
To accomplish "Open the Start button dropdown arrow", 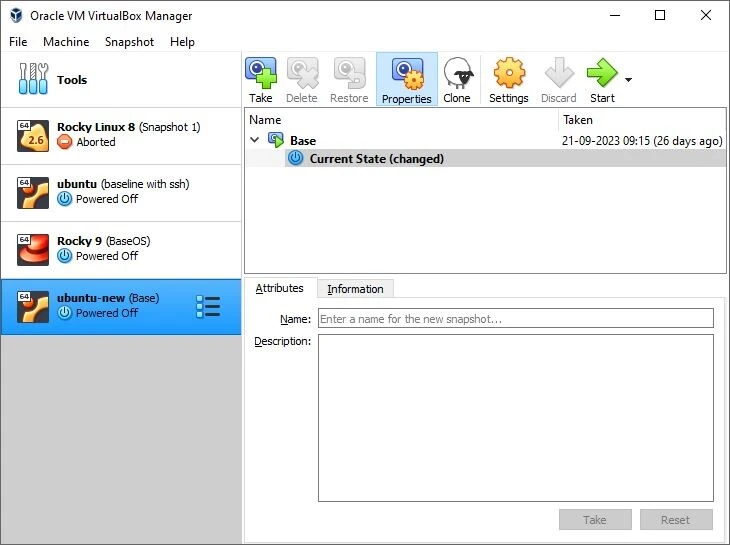I will (x=628, y=79).
